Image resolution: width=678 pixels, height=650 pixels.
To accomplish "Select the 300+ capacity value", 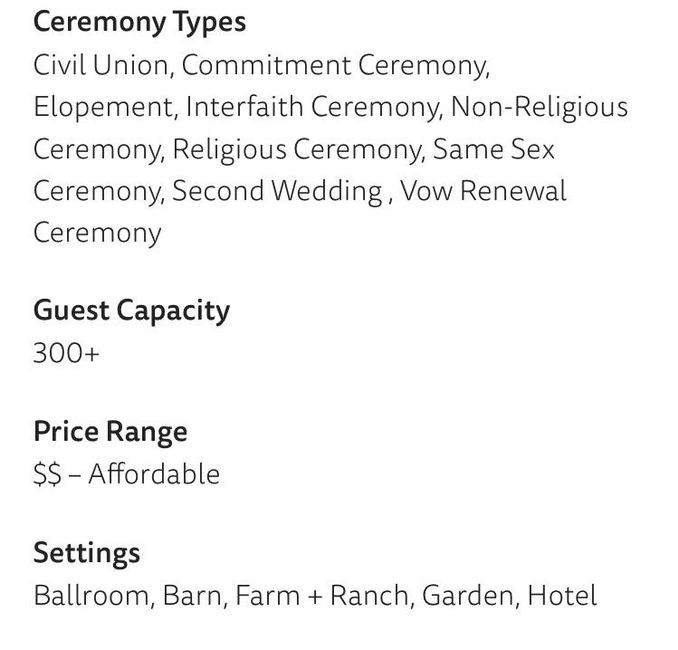I will [x=66, y=353].
